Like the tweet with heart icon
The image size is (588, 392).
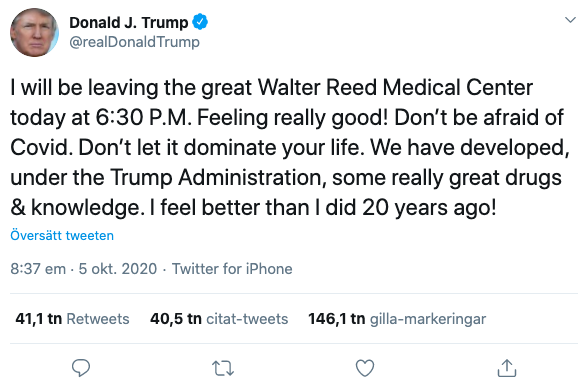click(x=365, y=368)
